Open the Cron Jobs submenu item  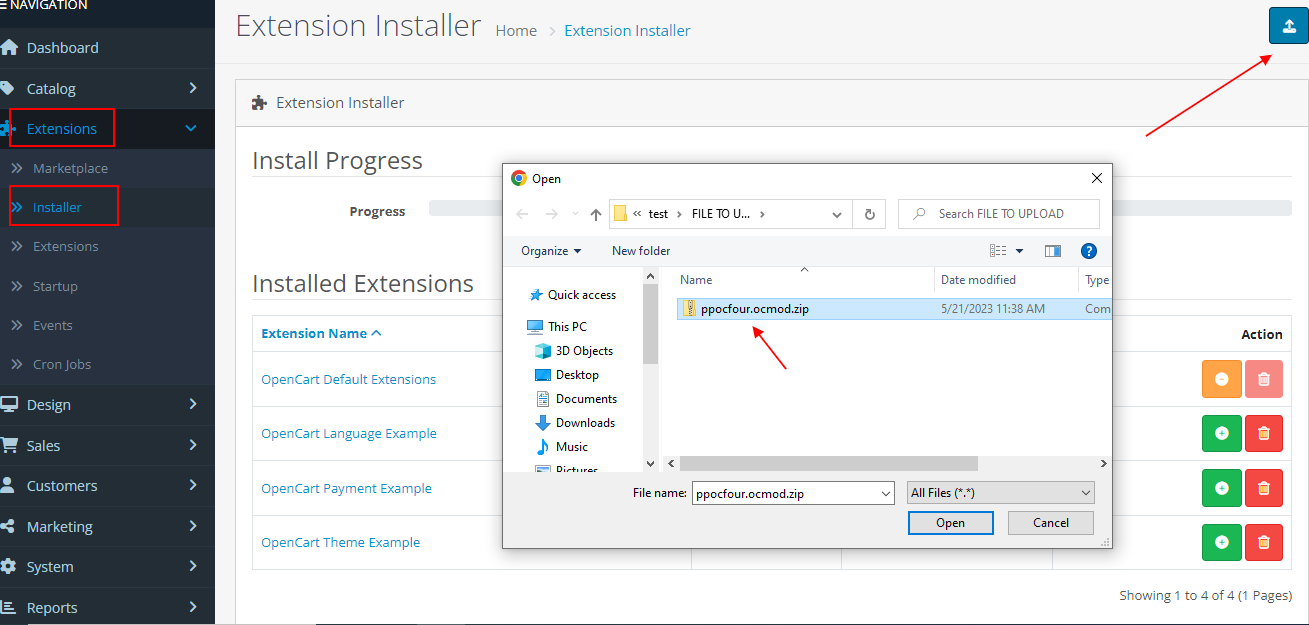point(62,364)
